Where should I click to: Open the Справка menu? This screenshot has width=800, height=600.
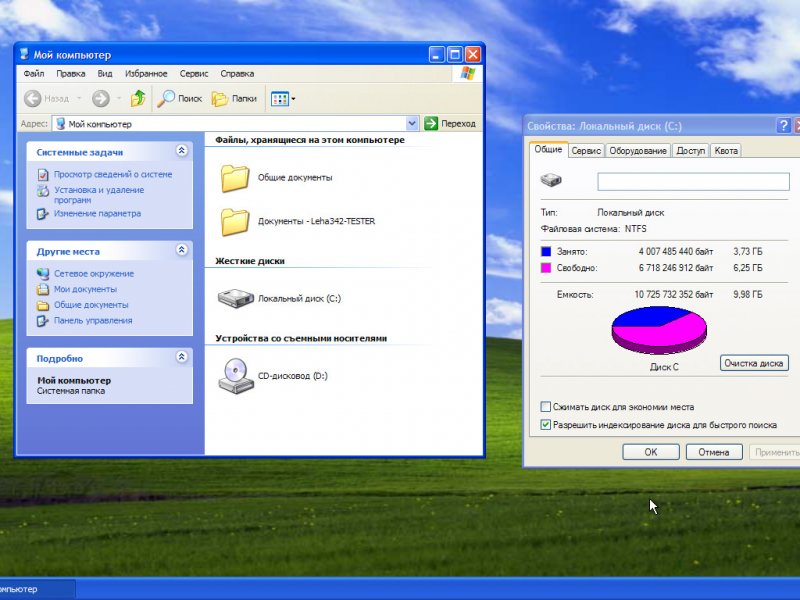point(237,73)
